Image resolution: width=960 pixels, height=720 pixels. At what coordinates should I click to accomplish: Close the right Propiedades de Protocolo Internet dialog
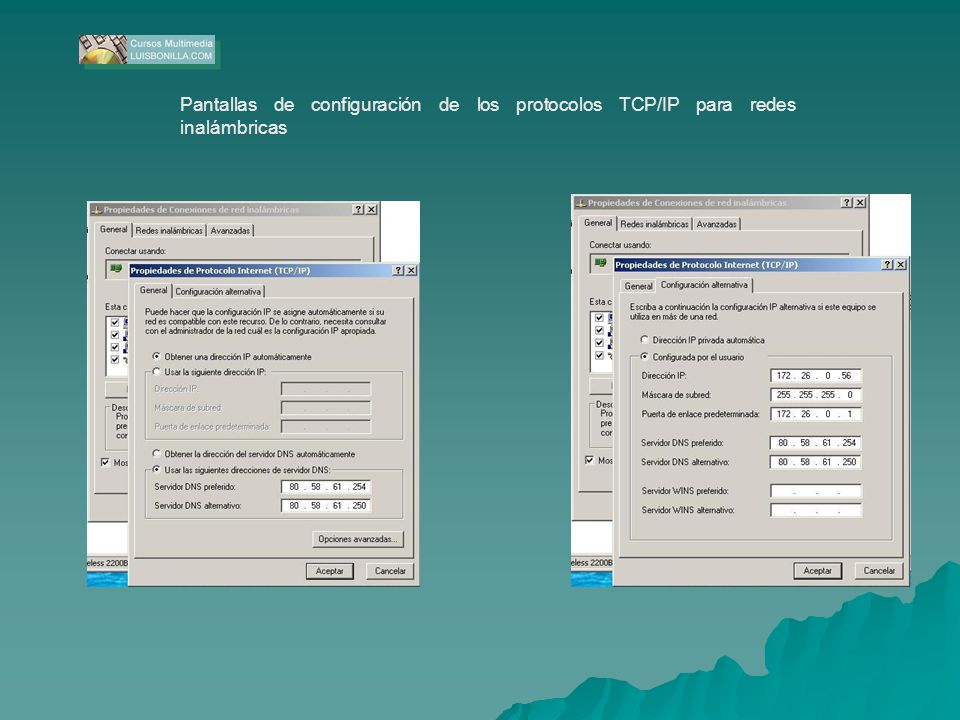[x=901, y=264]
